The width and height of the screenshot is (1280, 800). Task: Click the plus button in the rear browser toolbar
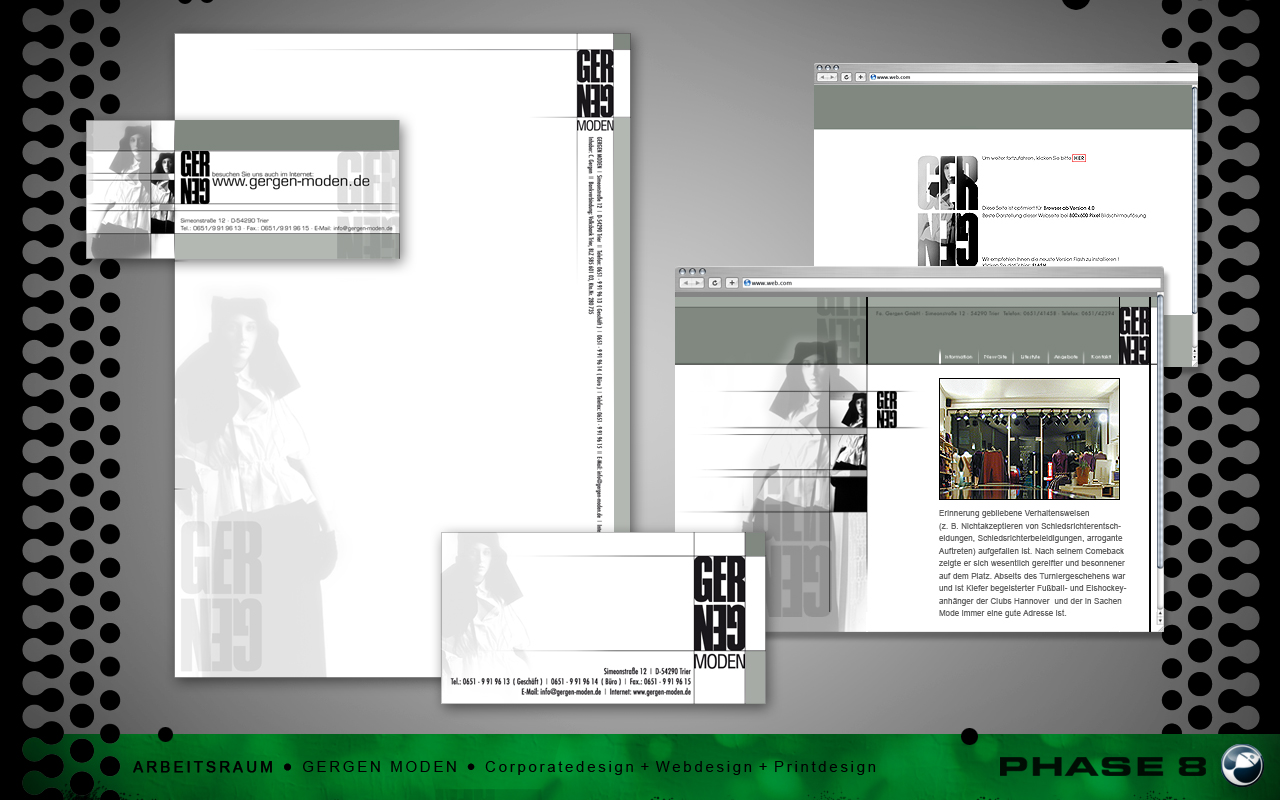(860, 76)
